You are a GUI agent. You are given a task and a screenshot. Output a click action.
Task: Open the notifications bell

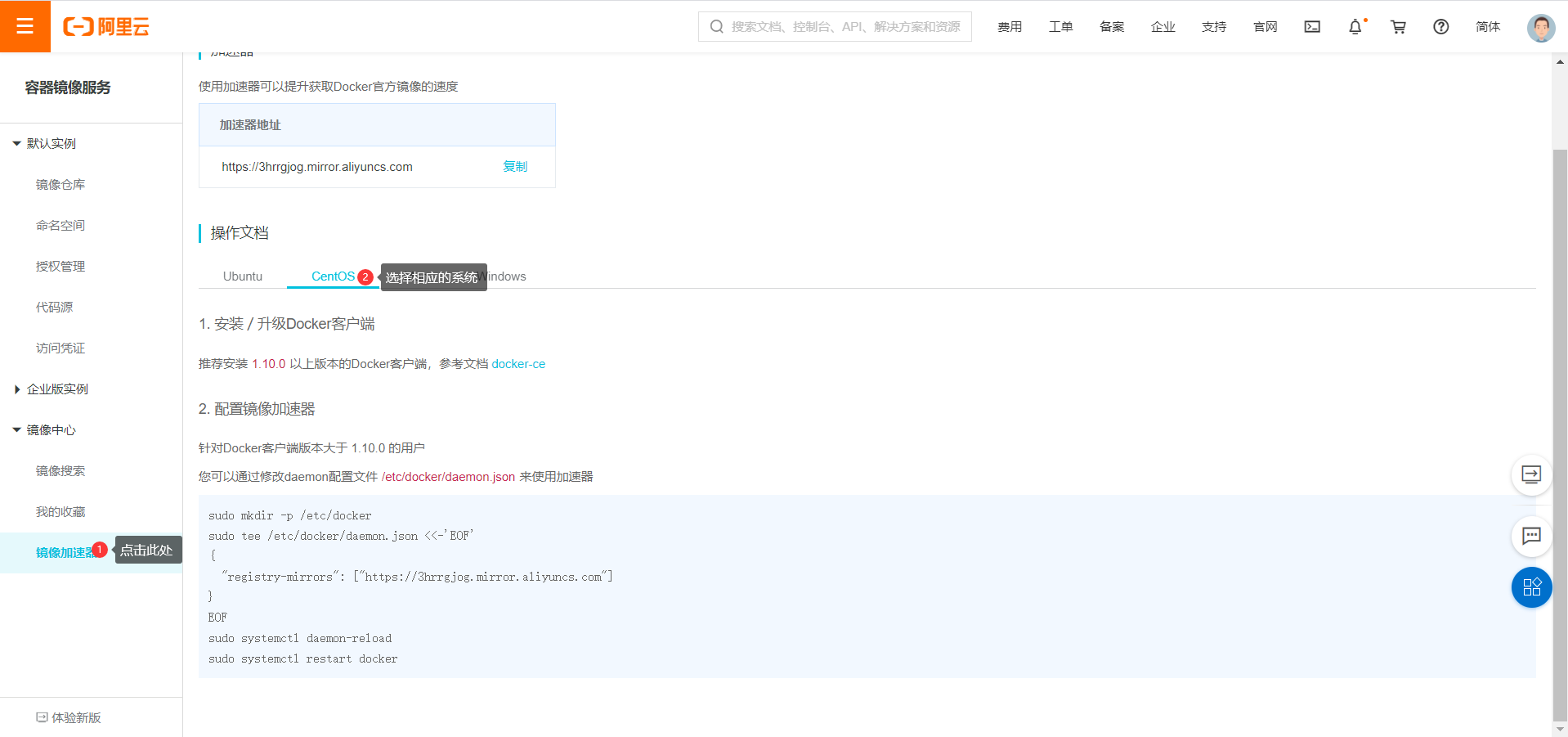pos(1355,27)
